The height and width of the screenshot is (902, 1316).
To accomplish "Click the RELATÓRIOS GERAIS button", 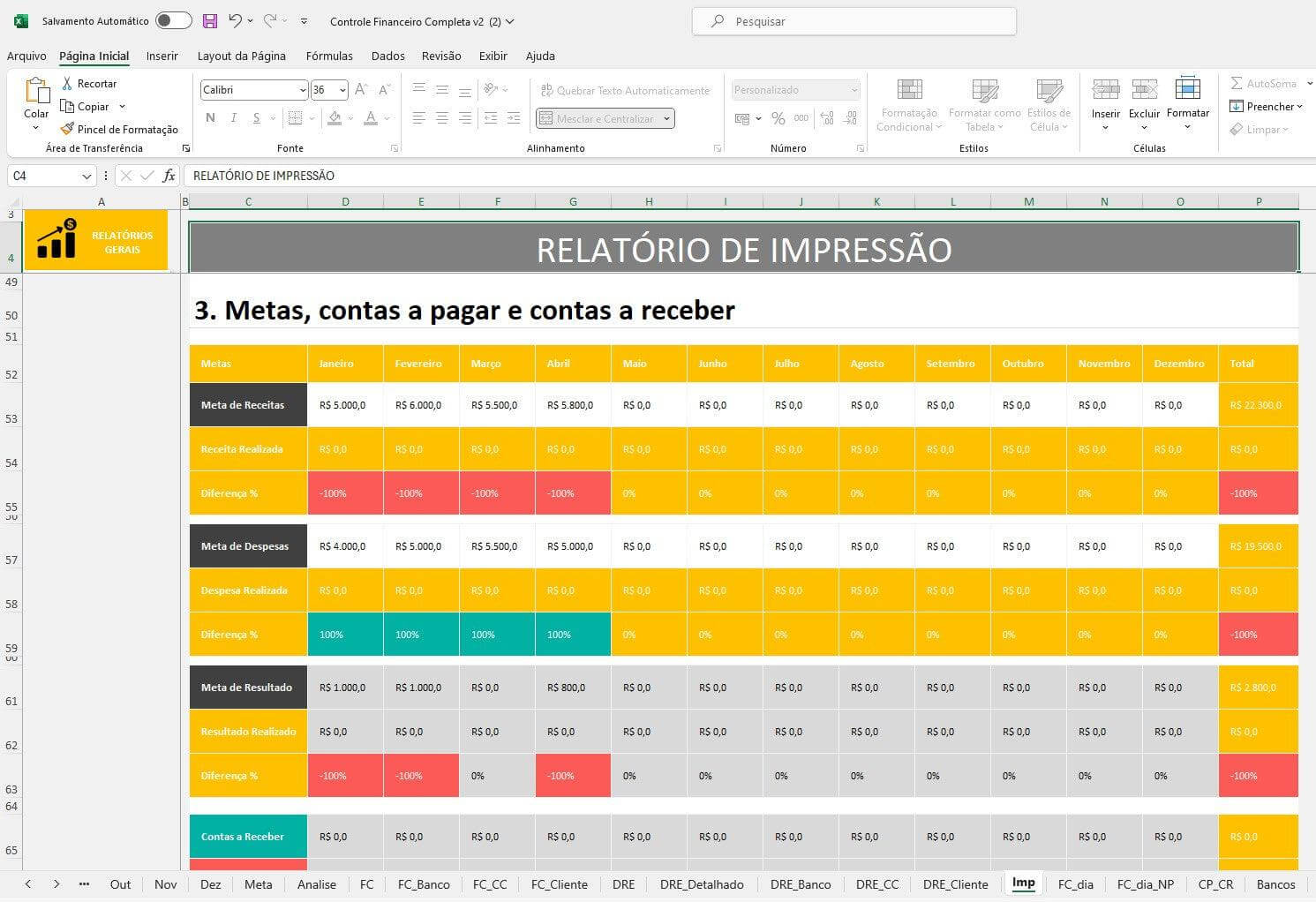I will pos(97,239).
